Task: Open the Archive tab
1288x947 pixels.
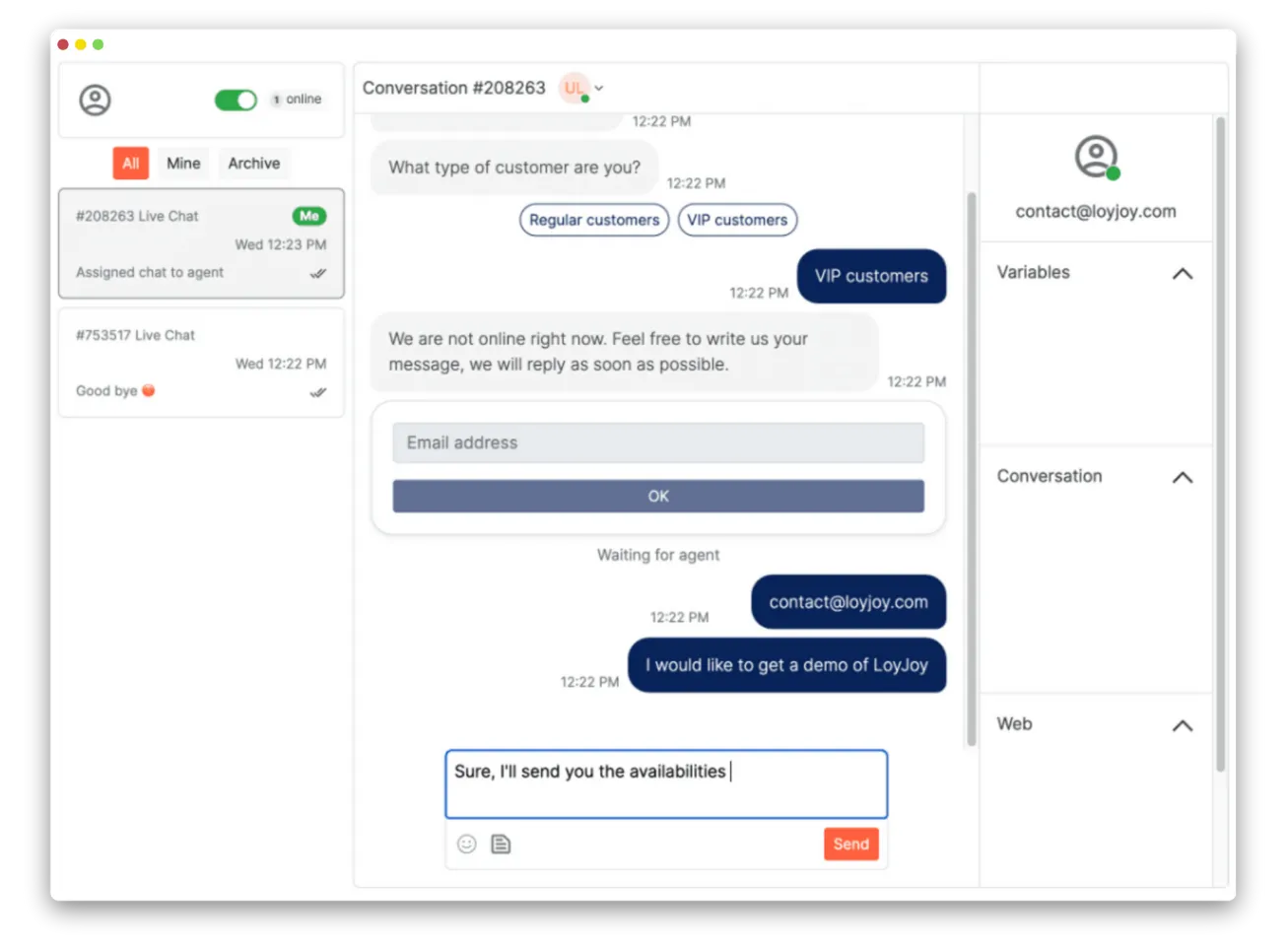Action: point(253,163)
